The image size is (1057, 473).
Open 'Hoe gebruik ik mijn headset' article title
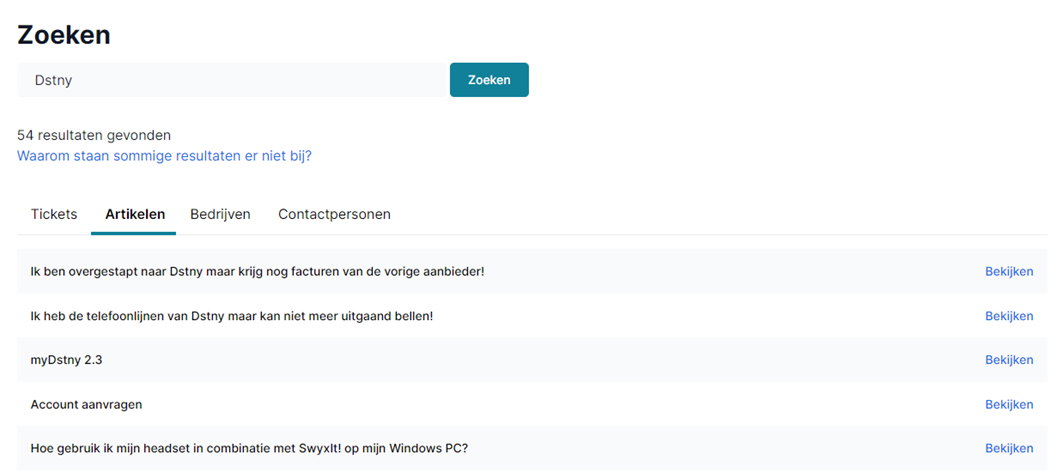249,448
